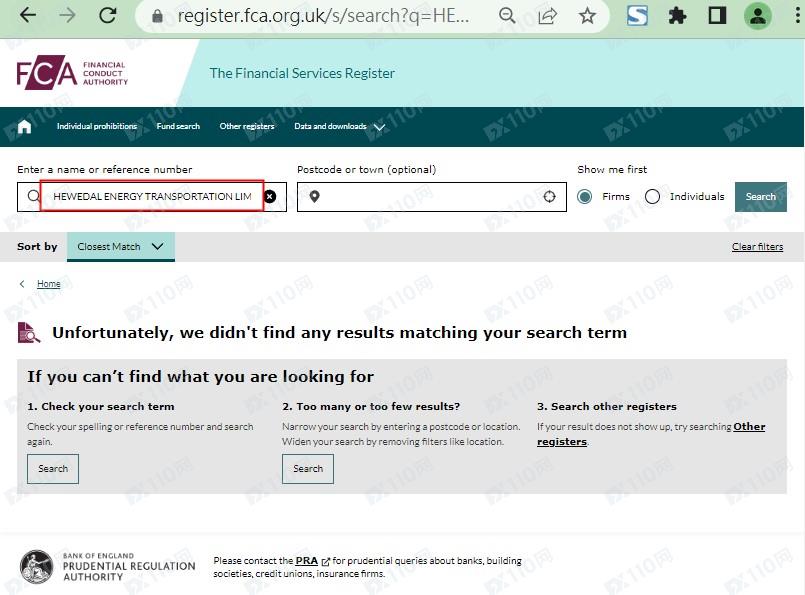Open Other registers in the nav bar
This screenshot has width=805, height=595.
pos(247,126)
